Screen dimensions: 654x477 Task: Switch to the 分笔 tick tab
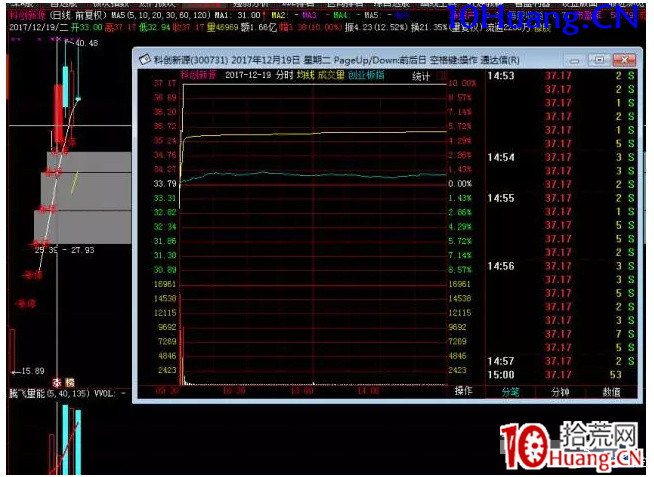click(510, 392)
